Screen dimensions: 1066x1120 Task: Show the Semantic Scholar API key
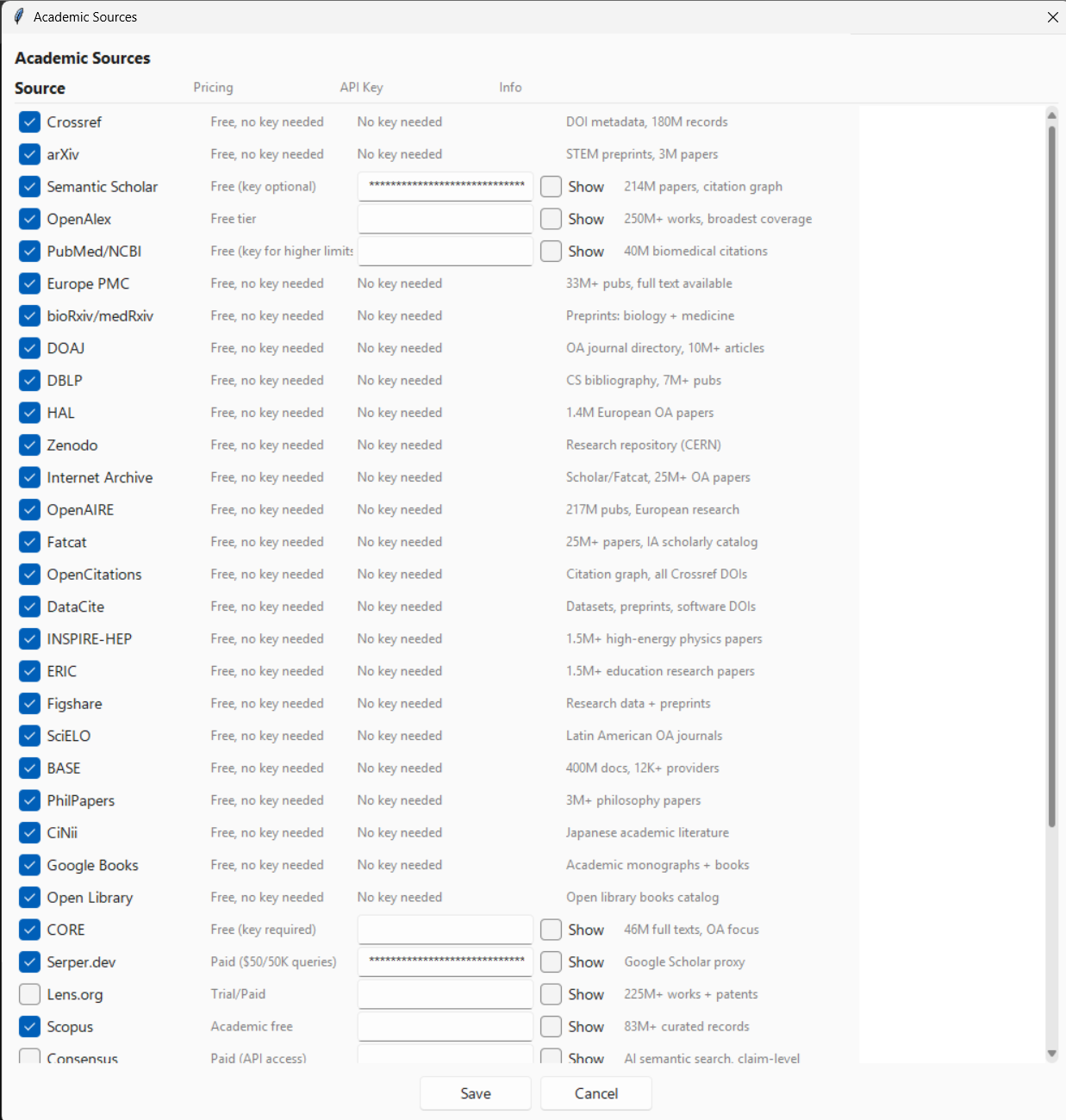(x=552, y=187)
